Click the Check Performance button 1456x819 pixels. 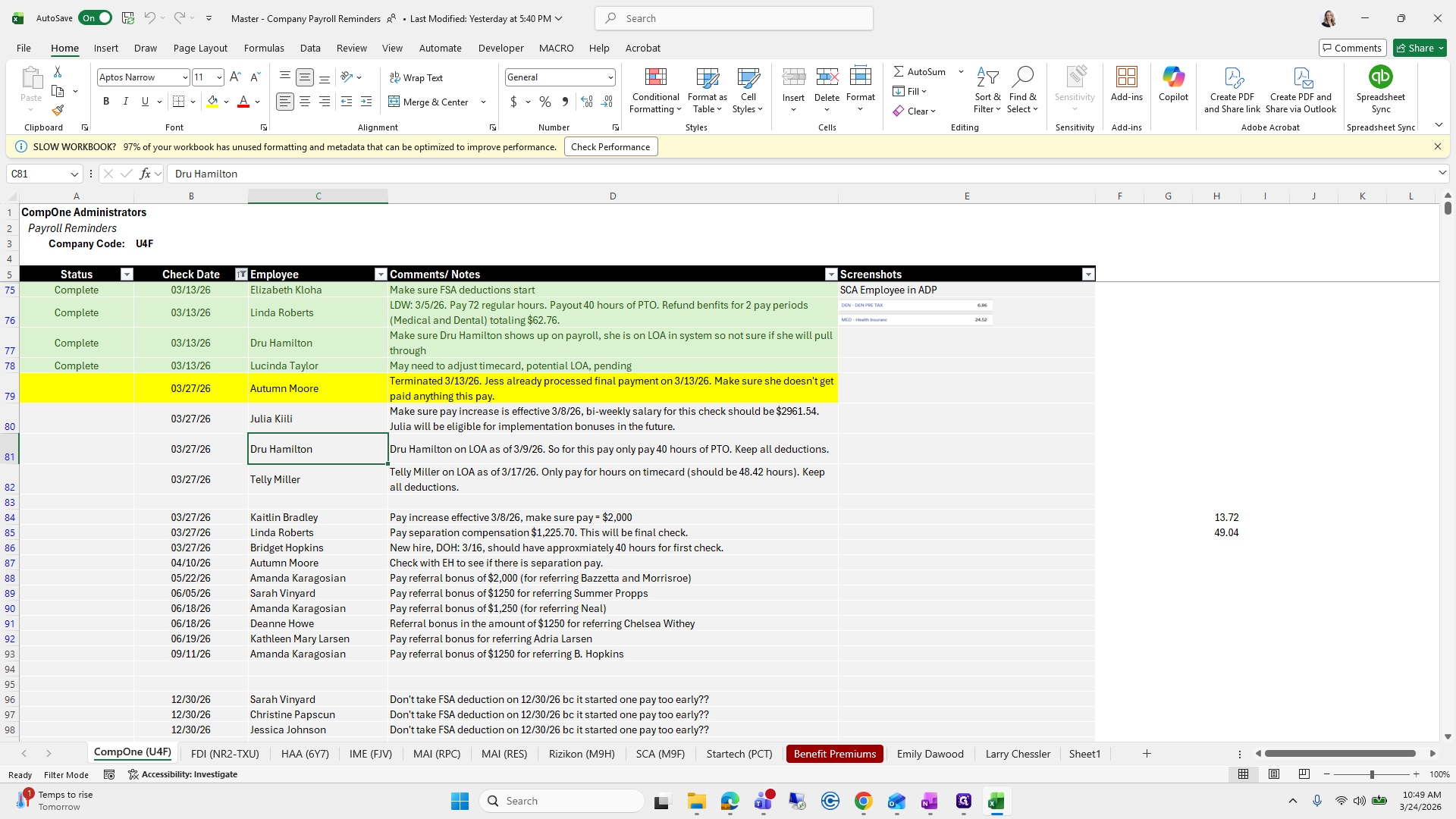[x=610, y=147]
